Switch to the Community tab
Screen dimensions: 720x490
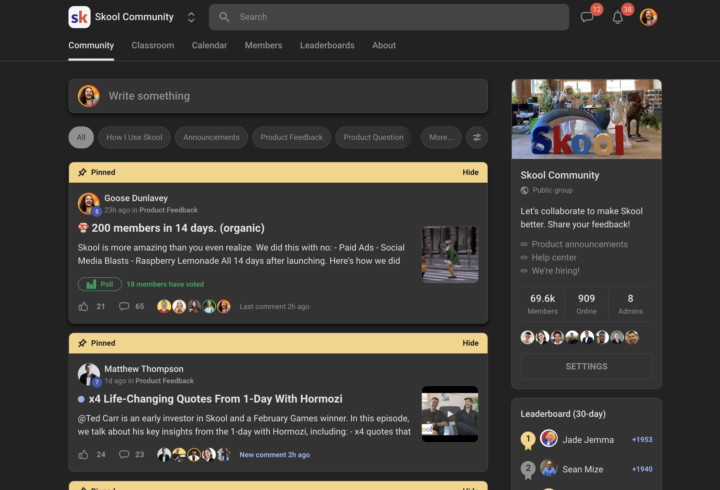(91, 45)
